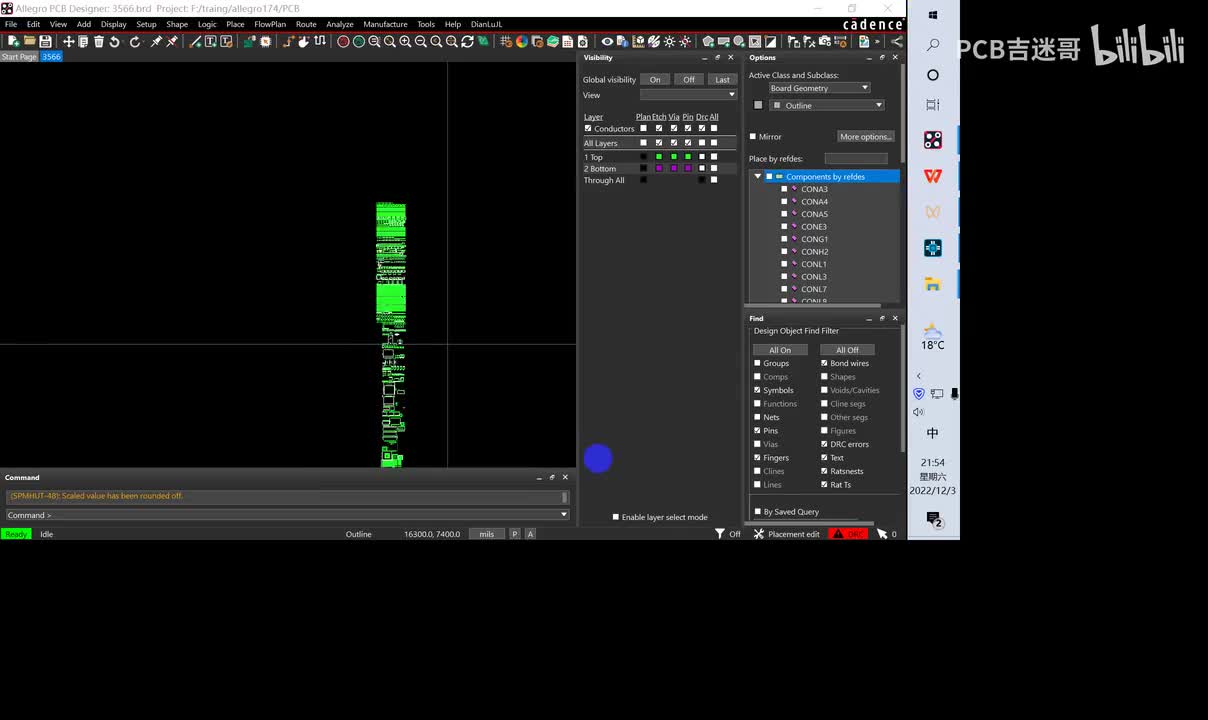Click the Zoom In magnifier icon
1208x720 pixels.
tap(405, 41)
